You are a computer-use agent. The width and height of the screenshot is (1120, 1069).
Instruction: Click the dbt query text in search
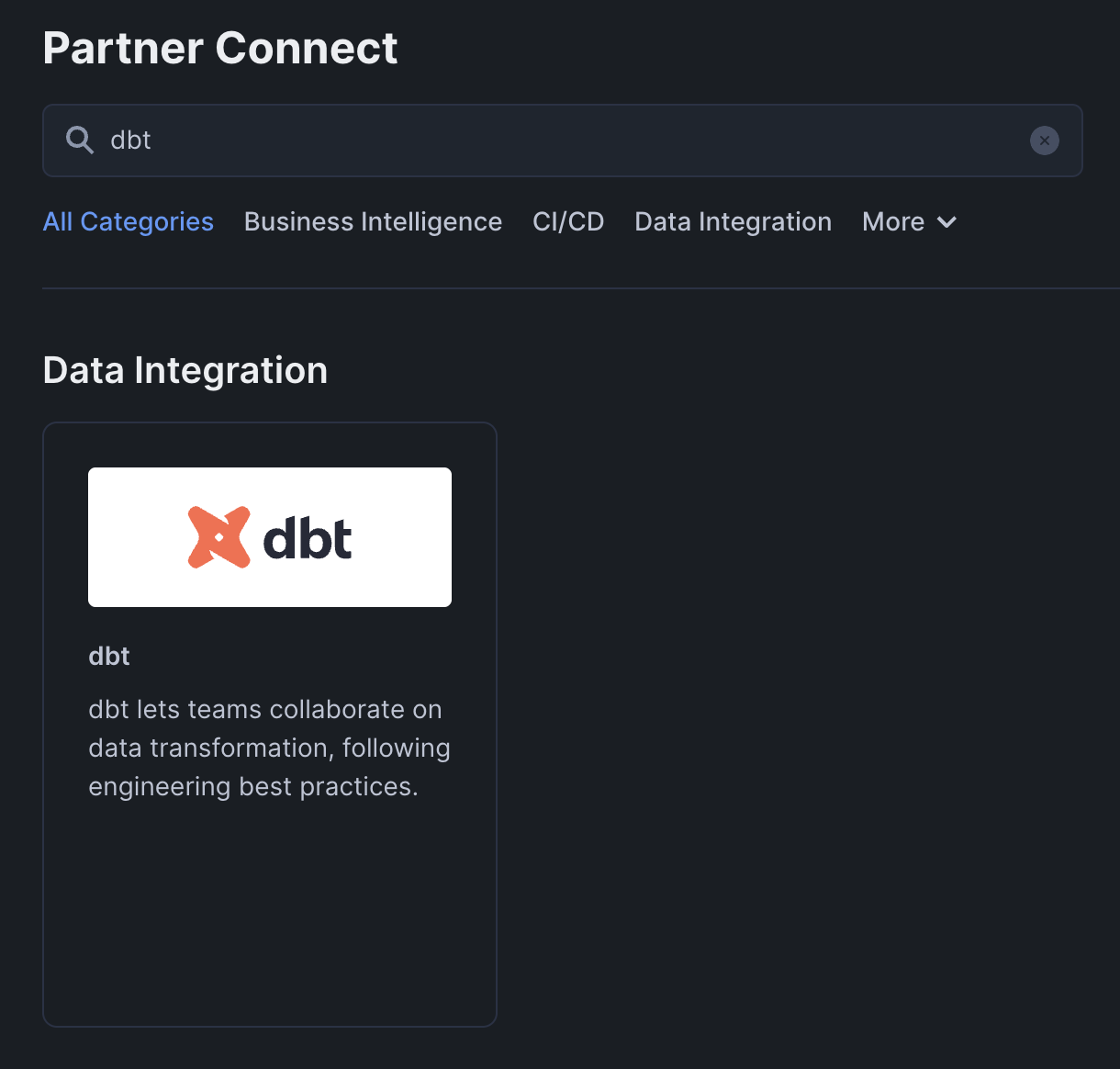129,140
